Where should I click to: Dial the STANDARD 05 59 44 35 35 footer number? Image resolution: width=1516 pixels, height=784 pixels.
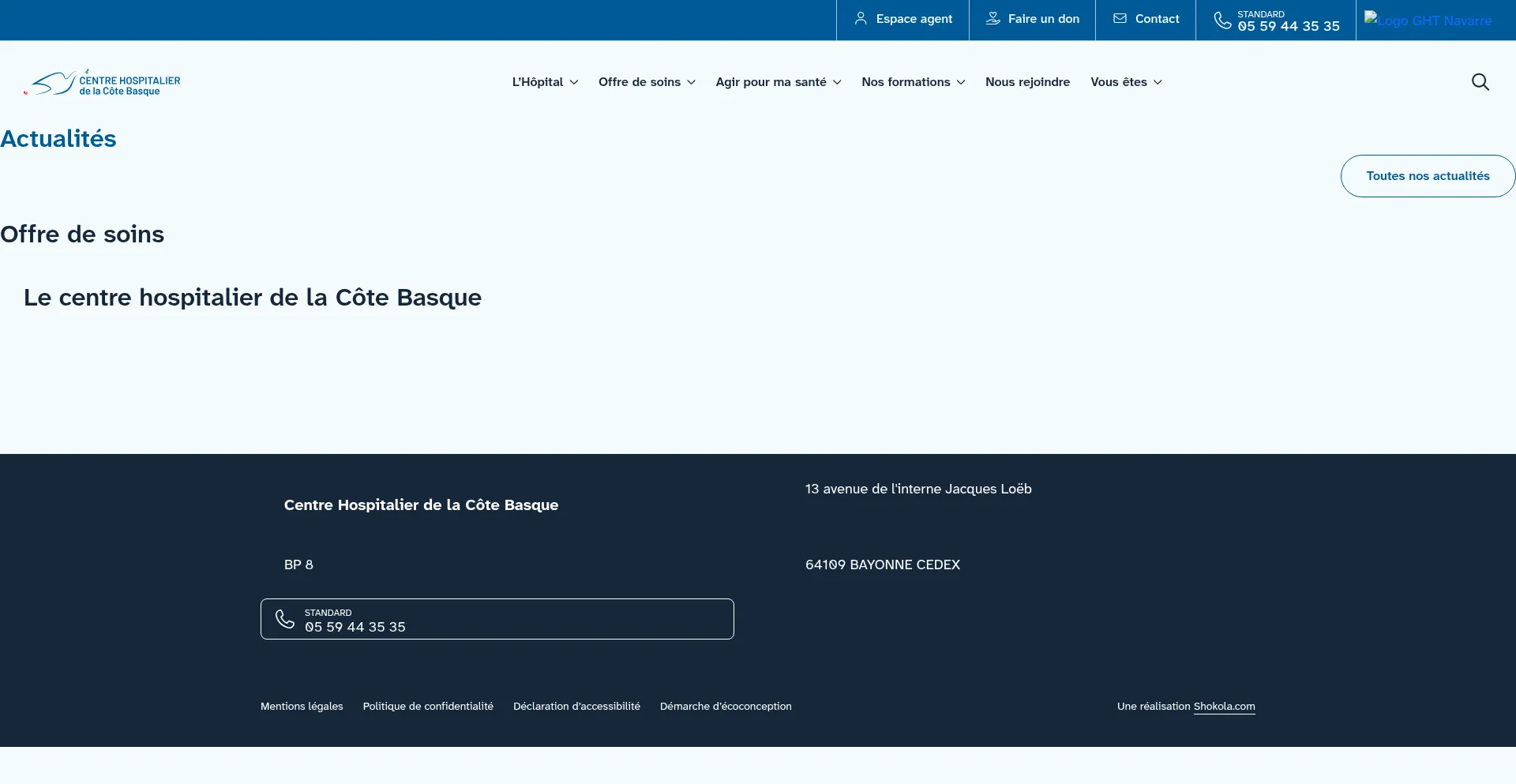coord(355,626)
